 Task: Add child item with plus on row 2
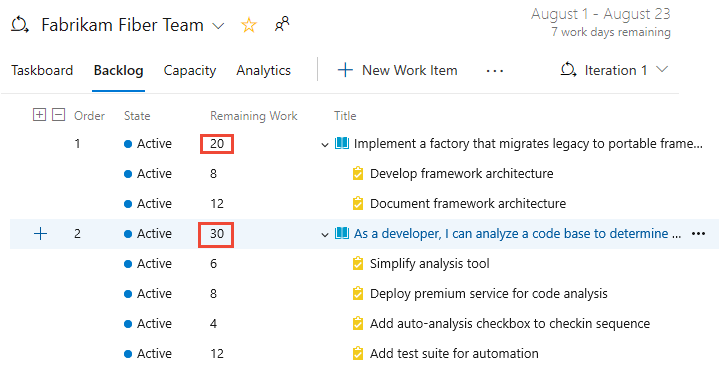tap(40, 234)
